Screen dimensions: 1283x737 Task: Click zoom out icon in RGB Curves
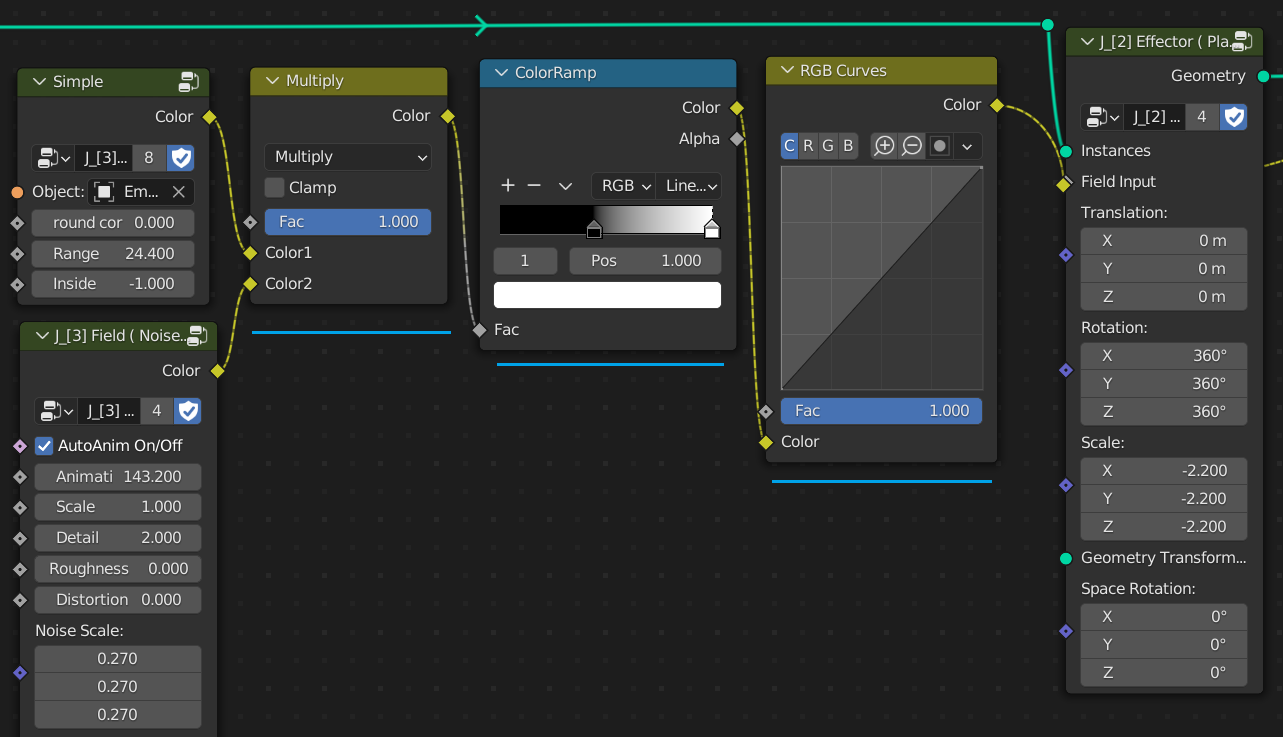click(x=912, y=146)
